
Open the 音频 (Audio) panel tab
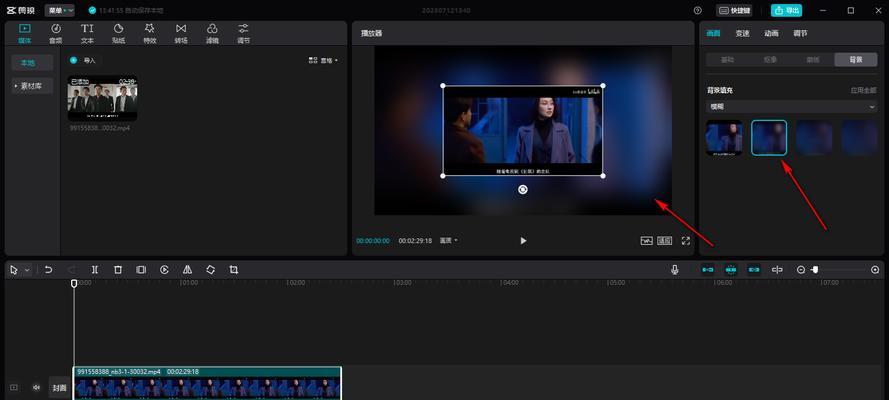(56, 33)
